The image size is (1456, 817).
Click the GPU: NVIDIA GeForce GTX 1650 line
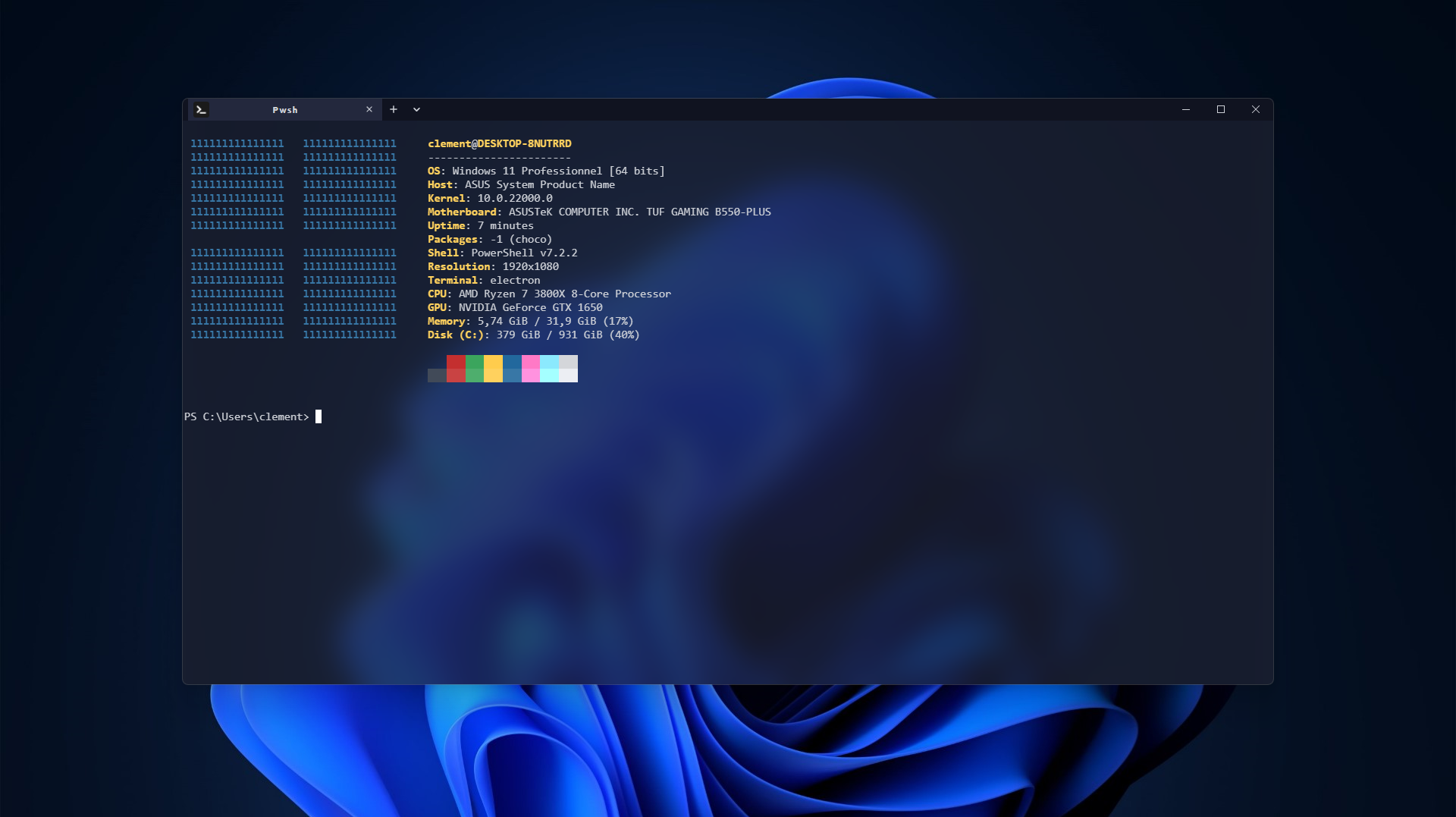pos(515,307)
